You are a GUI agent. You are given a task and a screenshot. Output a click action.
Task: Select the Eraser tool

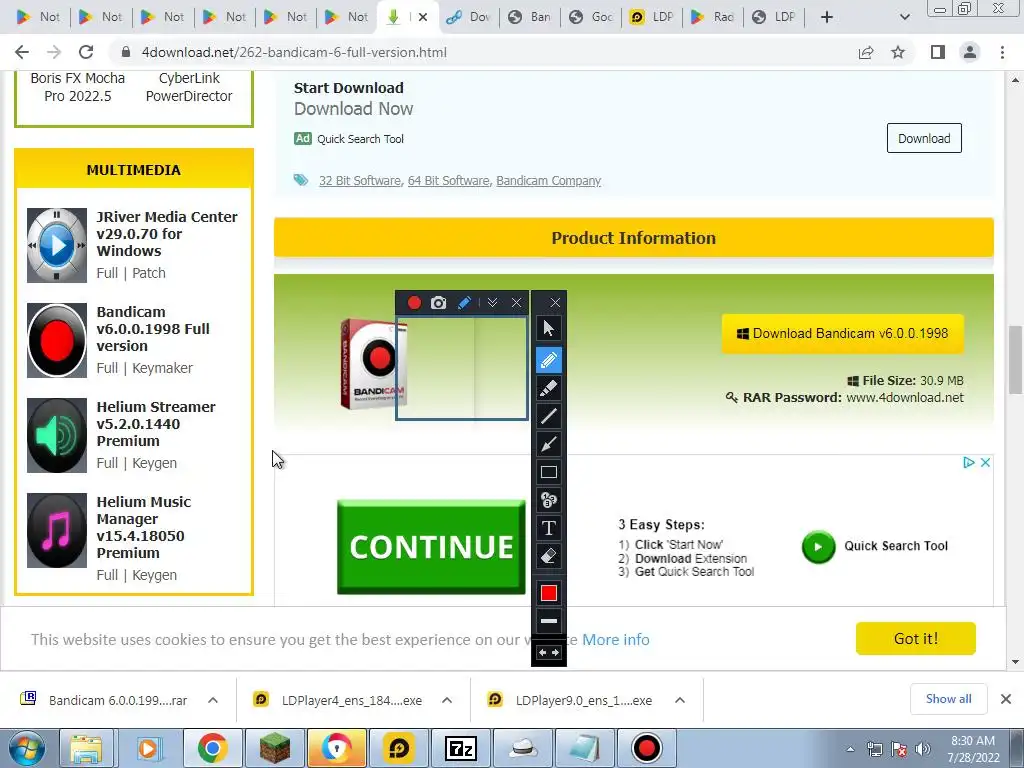pyautogui.click(x=549, y=556)
